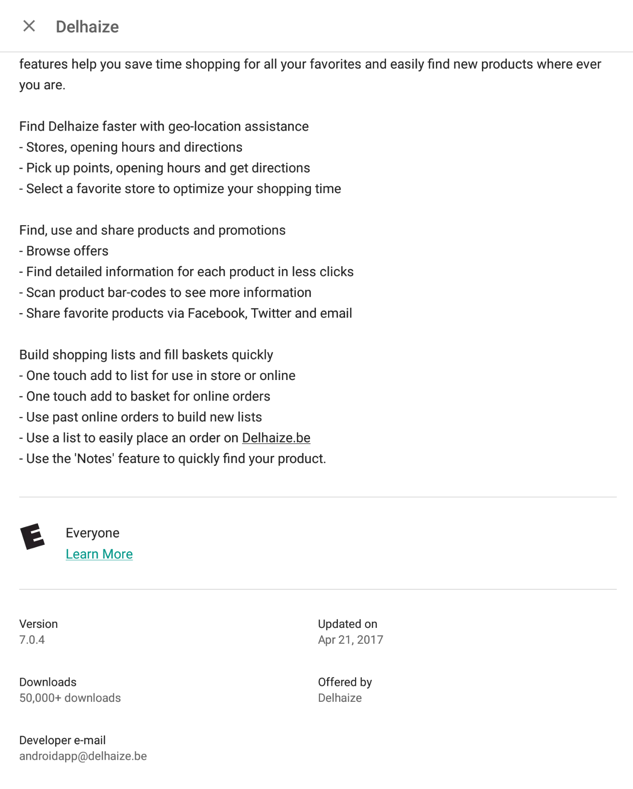Image resolution: width=633 pixels, height=789 pixels.
Task: Click the 'Build shopping lists' paragraph heading
Action: coord(146,355)
